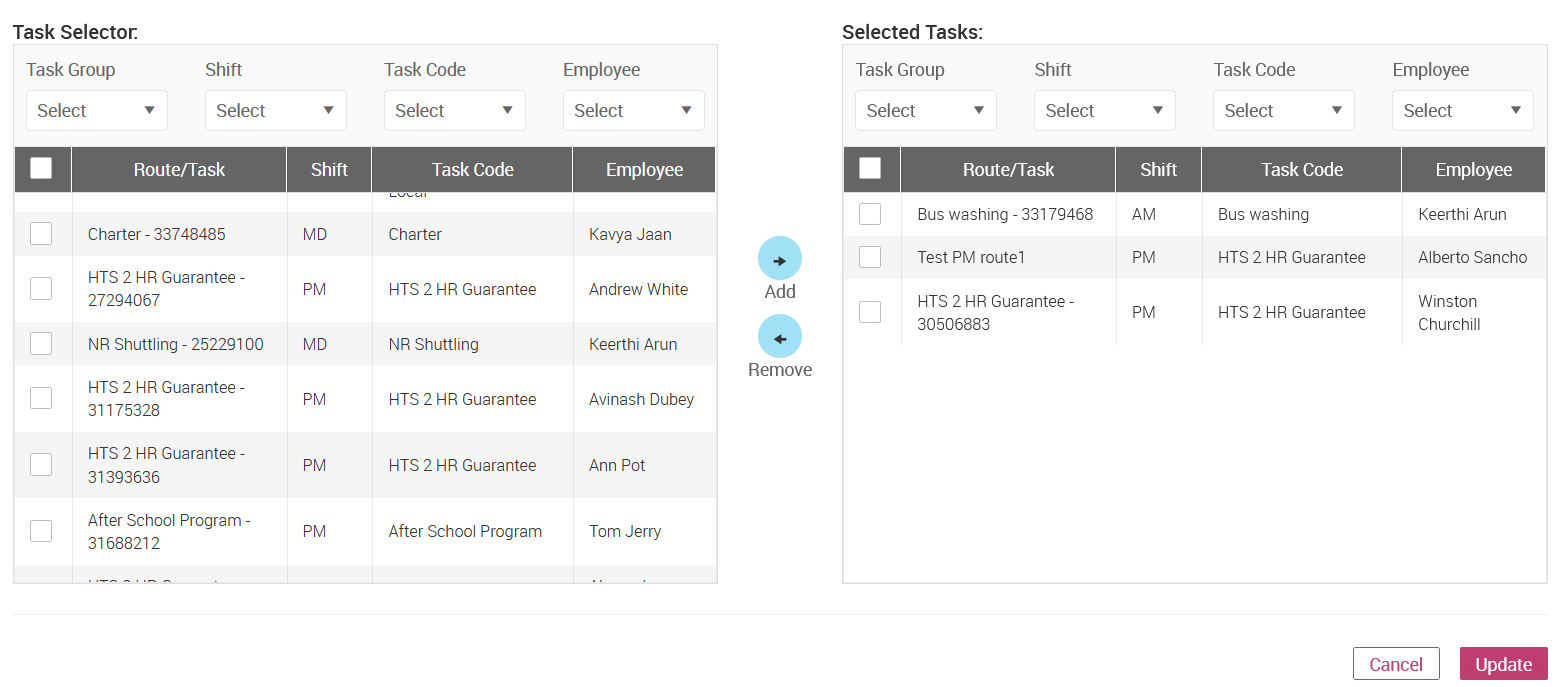Check the NR Shuttling - 25229100 row
Screen dimensions: 1554x687
(41, 344)
